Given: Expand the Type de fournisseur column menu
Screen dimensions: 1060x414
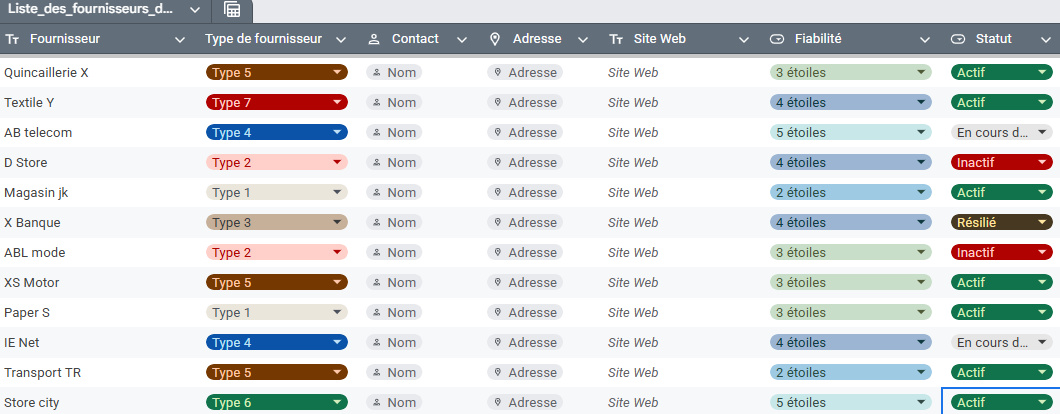Looking at the screenshot, I should click(x=341, y=40).
